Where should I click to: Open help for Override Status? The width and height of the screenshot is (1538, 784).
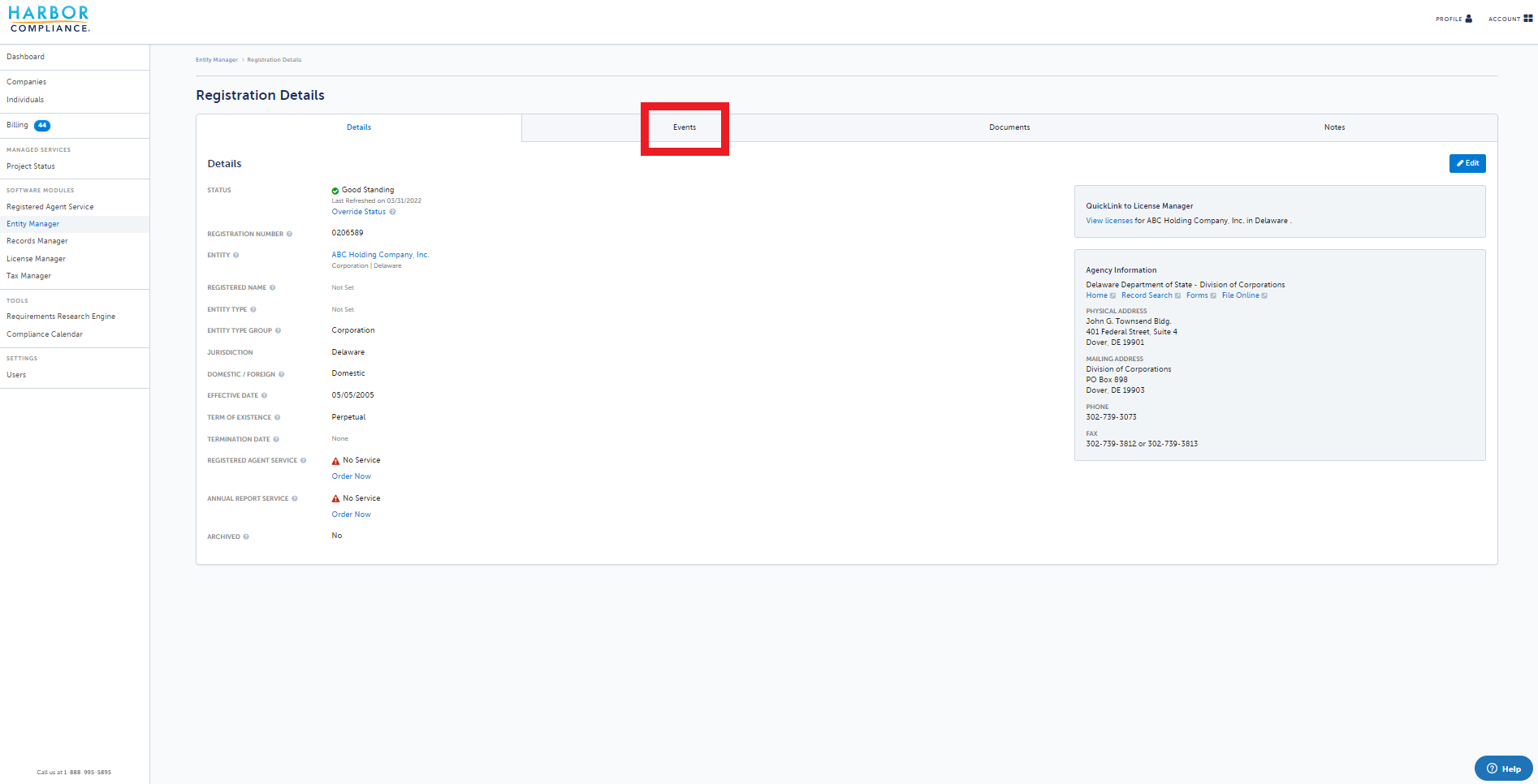click(x=392, y=212)
